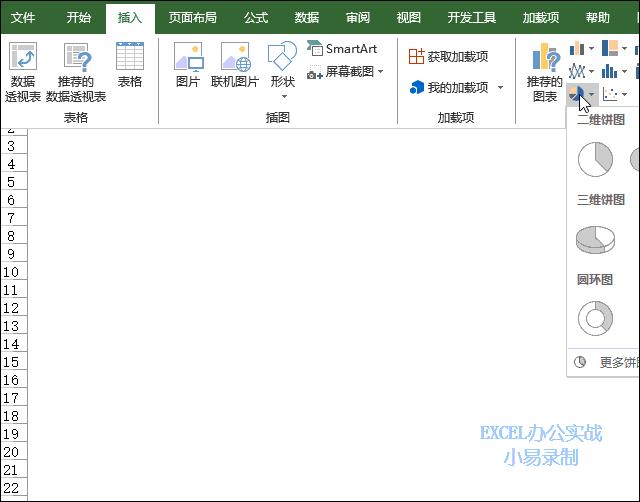This screenshot has width=640, height=502.
Task: Expand the 形状 dropdown arrow
Action: [284, 97]
